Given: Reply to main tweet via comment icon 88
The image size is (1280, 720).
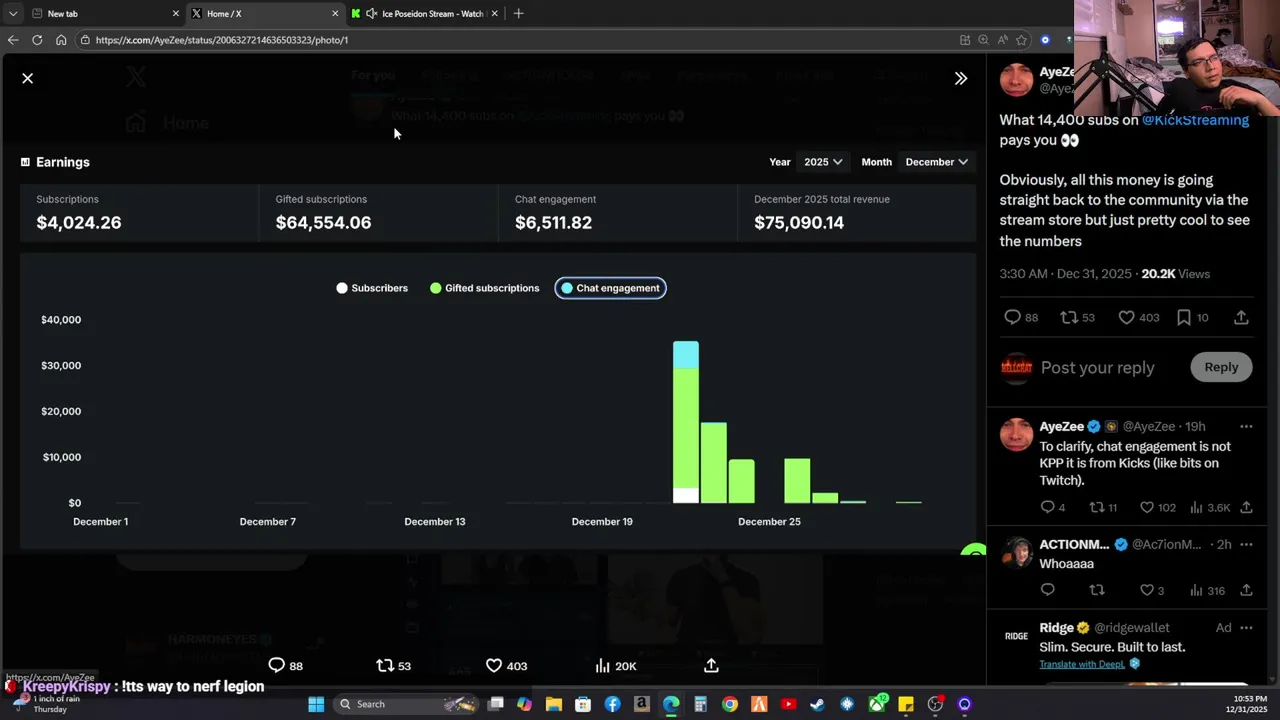Looking at the screenshot, I should (x=1021, y=317).
